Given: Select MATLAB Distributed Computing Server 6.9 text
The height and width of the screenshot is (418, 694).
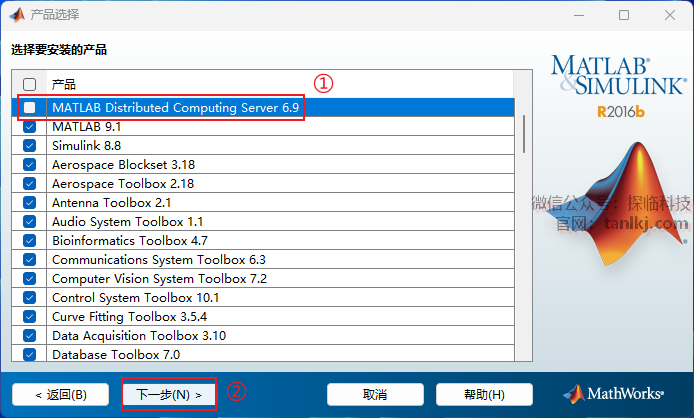Looking at the screenshot, I should (x=175, y=108).
